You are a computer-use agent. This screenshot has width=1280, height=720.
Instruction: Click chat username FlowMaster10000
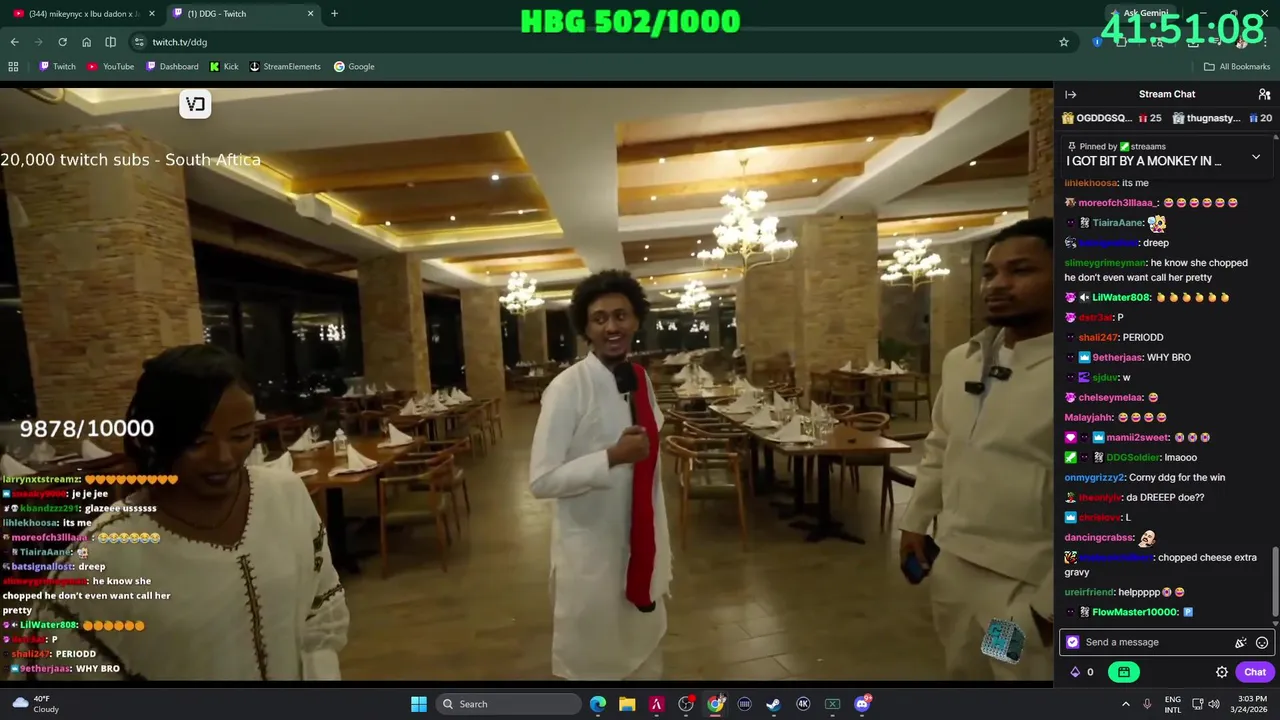(x=1135, y=612)
